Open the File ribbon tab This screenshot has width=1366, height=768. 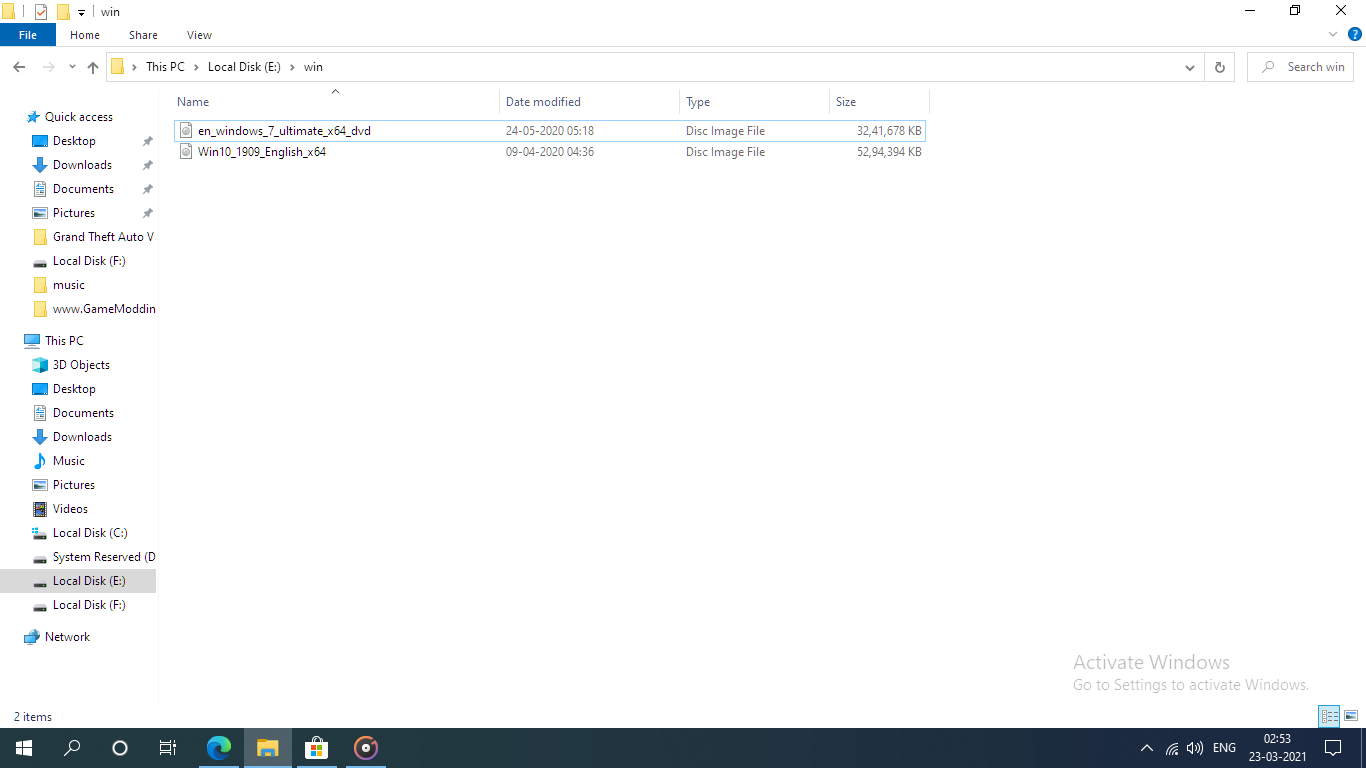pos(28,35)
